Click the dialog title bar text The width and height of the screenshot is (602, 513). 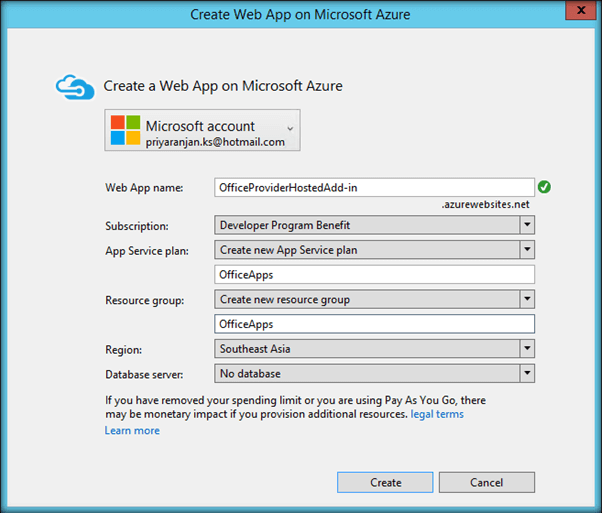pyautogui.click(x=300, y=13)
